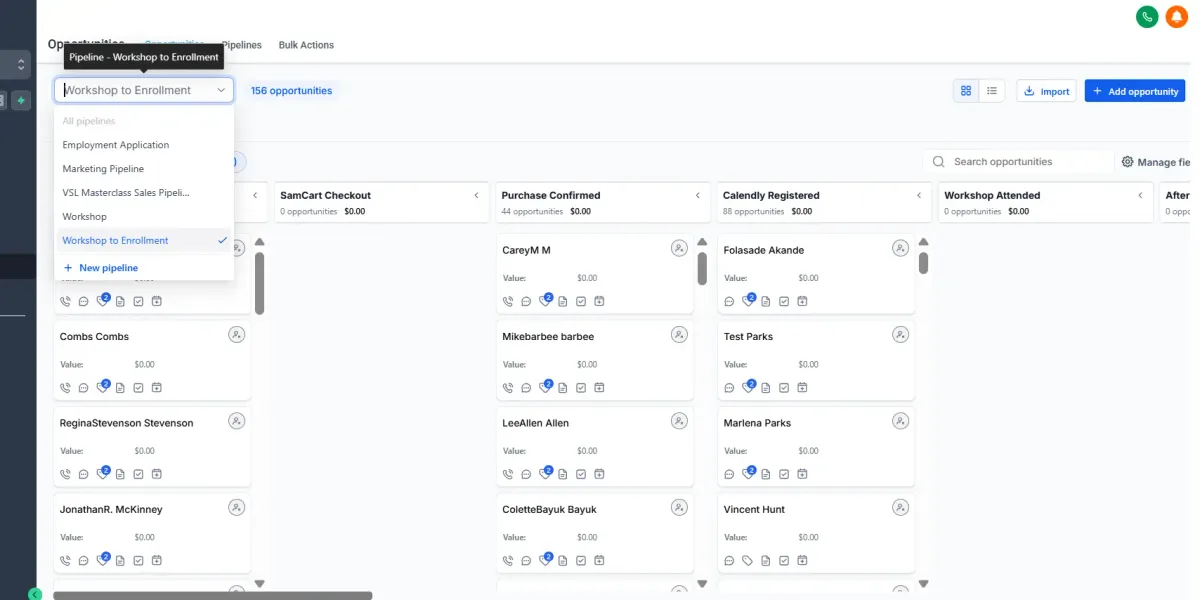The width and height of the screenshot is (1200, 600).
Task: Add appointment on JonathanR. McKinney card
Action: point(156,561)
